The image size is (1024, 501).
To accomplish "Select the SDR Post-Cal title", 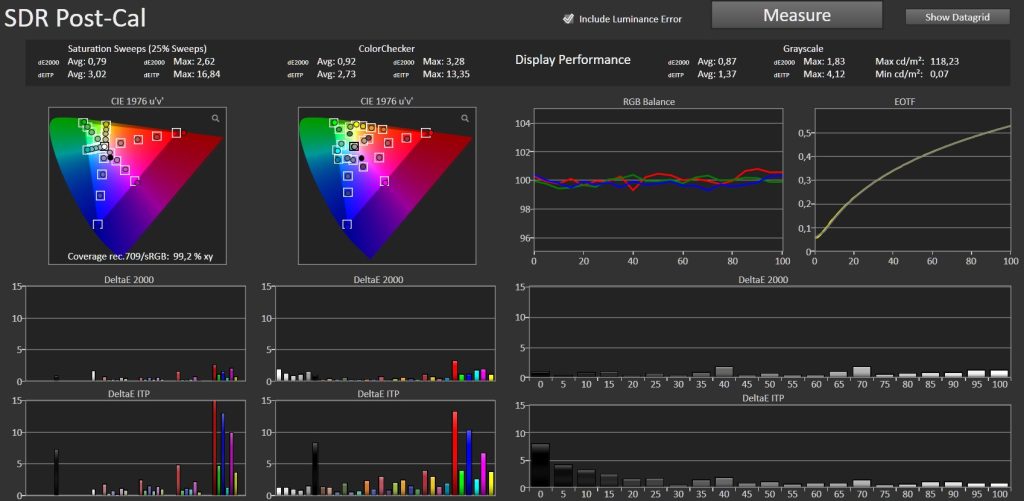I will pyautogui.click(x=75, y=18).
